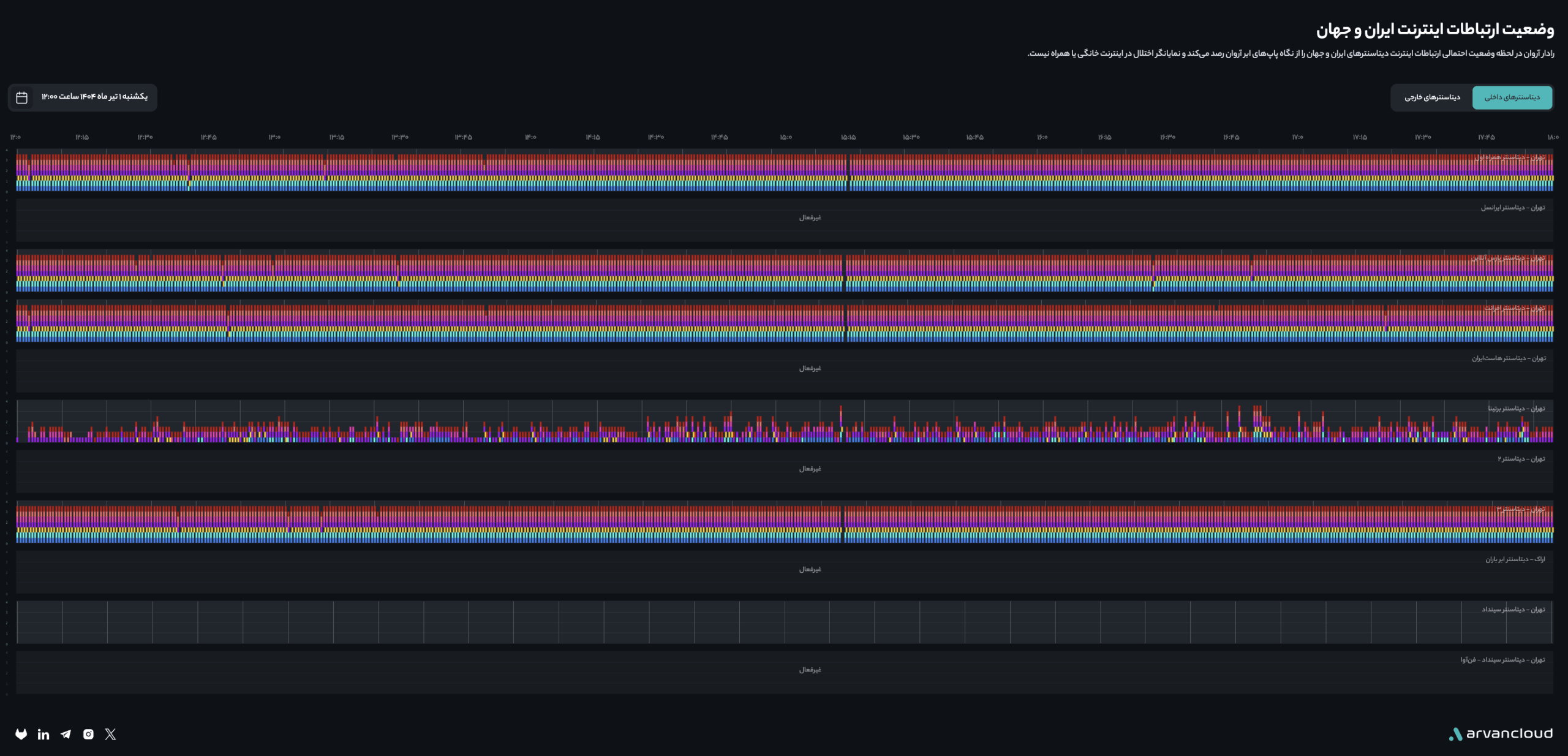
Task: Click the ۱۷:۴۵ time marker on timeline
Action: tap(1487, 137)
